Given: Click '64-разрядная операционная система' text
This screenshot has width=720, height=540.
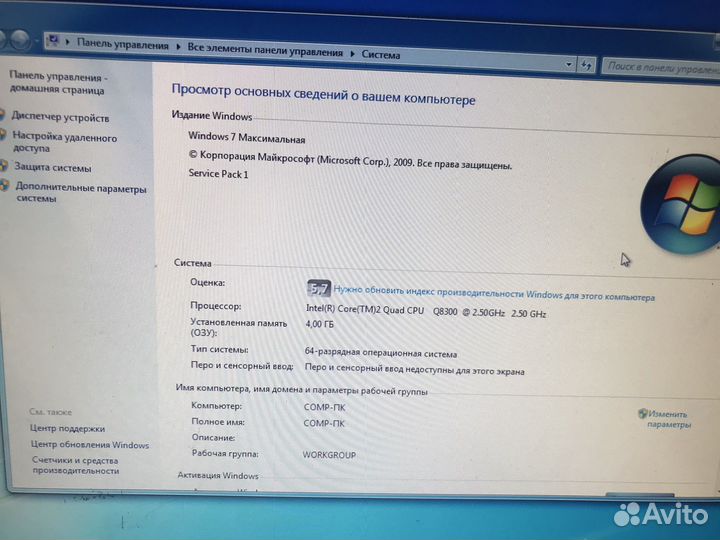Looking at the screenshot, I should [381, 353].
